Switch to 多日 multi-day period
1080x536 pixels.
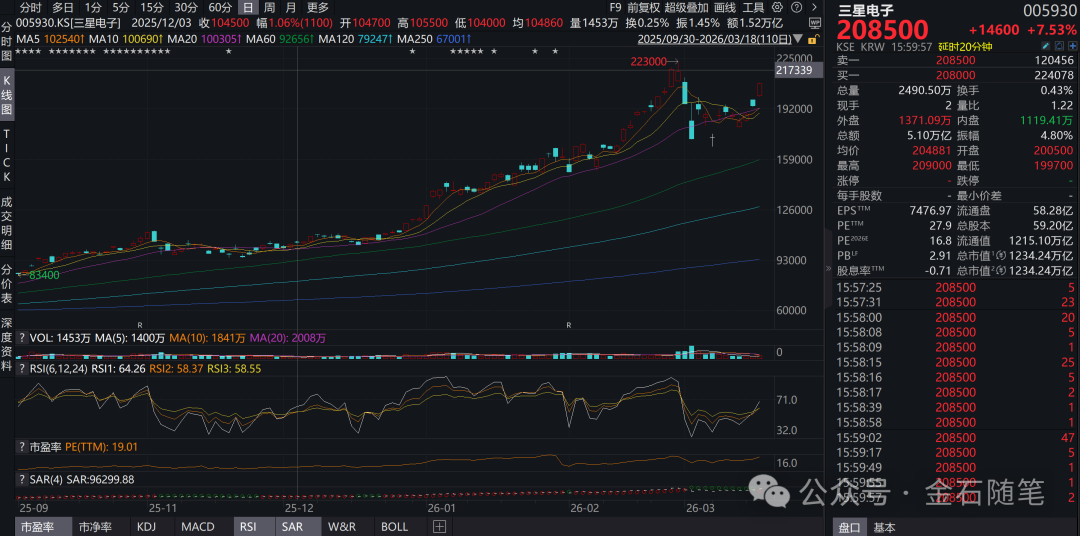point(63,8)
